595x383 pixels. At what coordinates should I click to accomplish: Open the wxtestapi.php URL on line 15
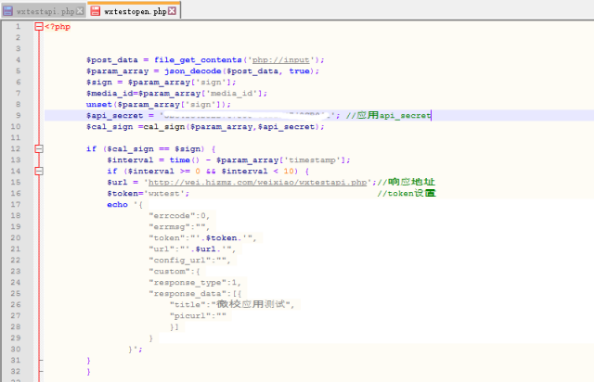point(257,183)
